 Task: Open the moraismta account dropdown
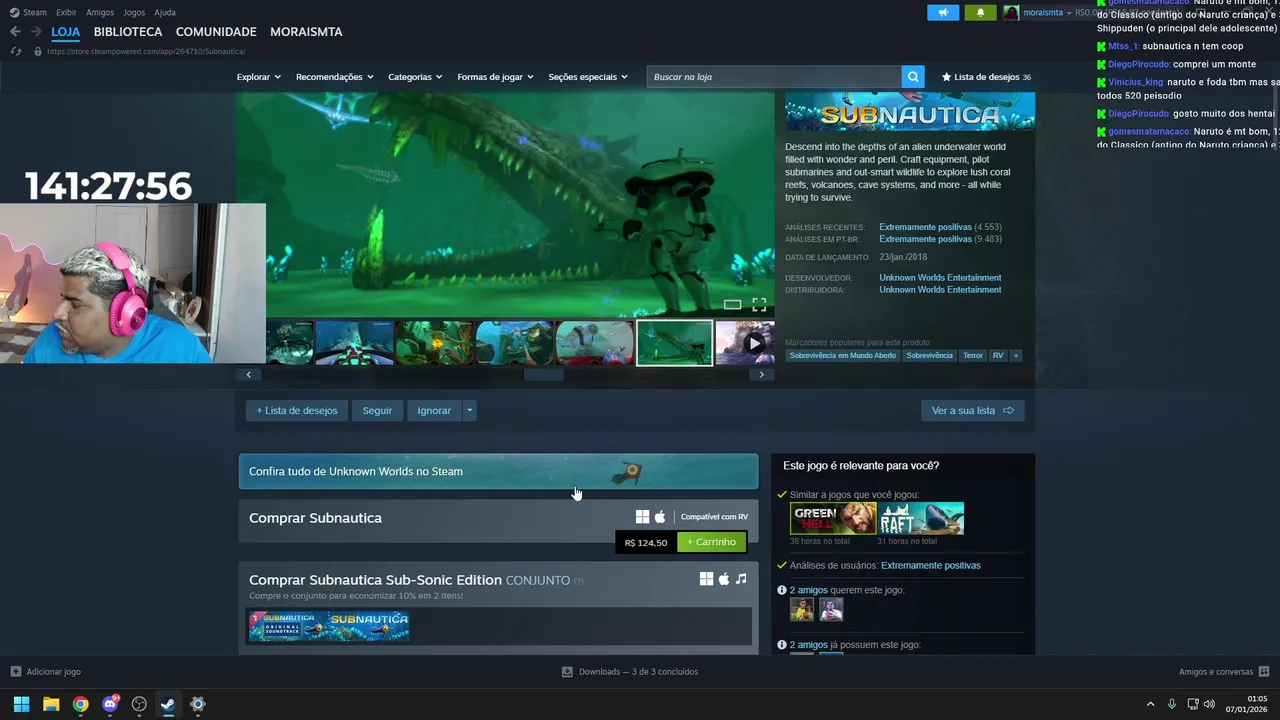1048,13
